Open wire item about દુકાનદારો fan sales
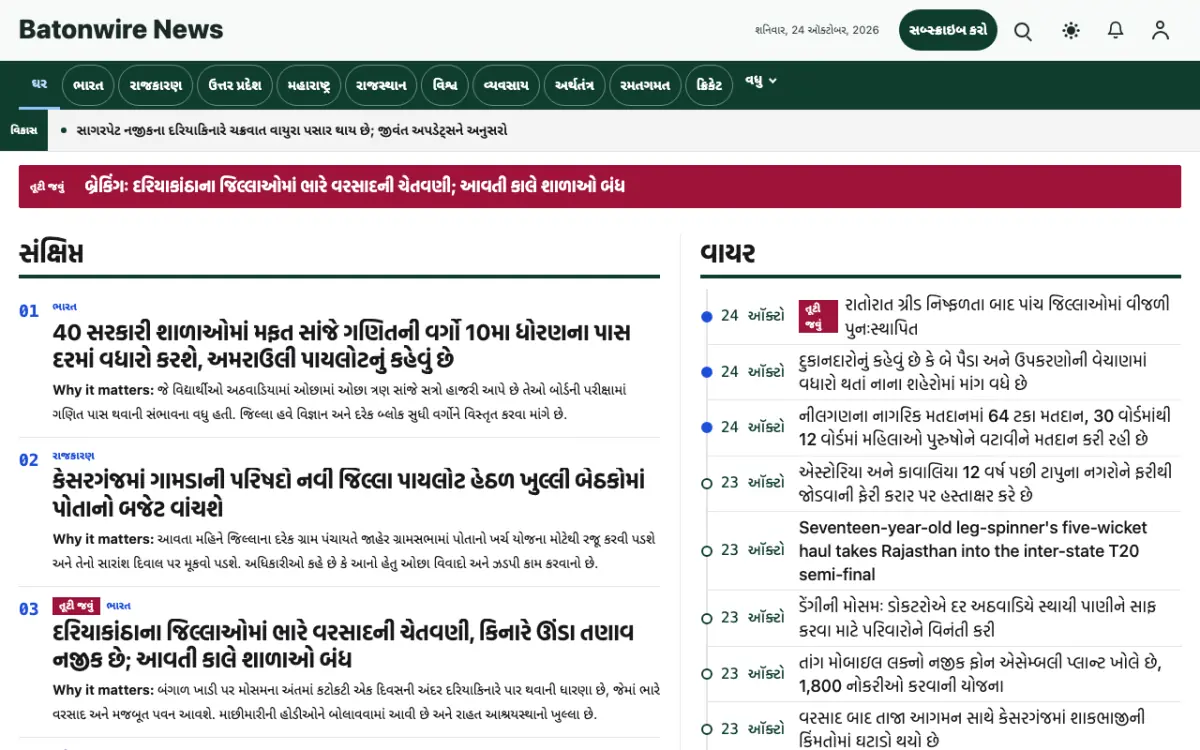Screen dimensions: 1200x750 click(973, 371)
